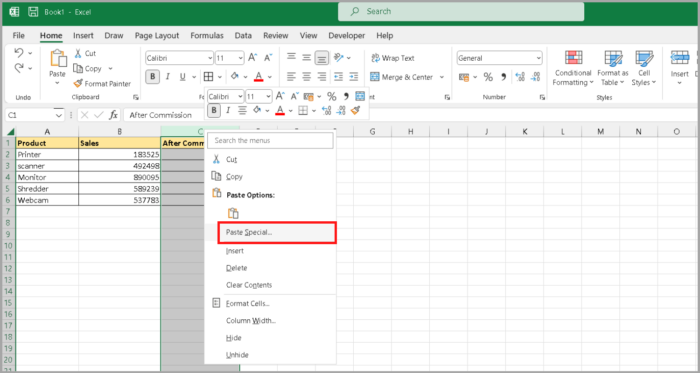The width and height of the screenshot is (700, 373).
Task: Expand the Merge & Center dropdown arrow
Action: [x=442, y=77]
